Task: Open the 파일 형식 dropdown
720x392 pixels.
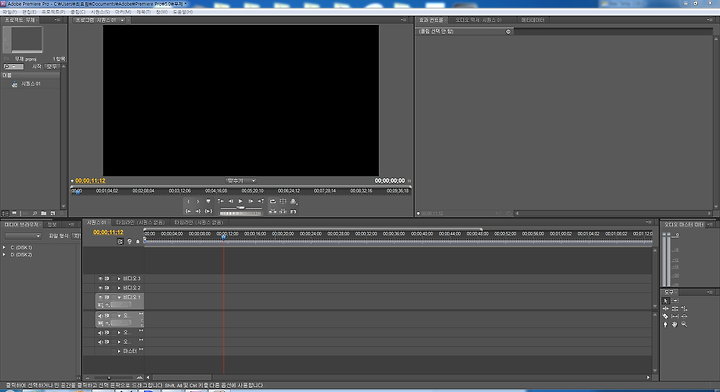Action: [x=76, y=236]
